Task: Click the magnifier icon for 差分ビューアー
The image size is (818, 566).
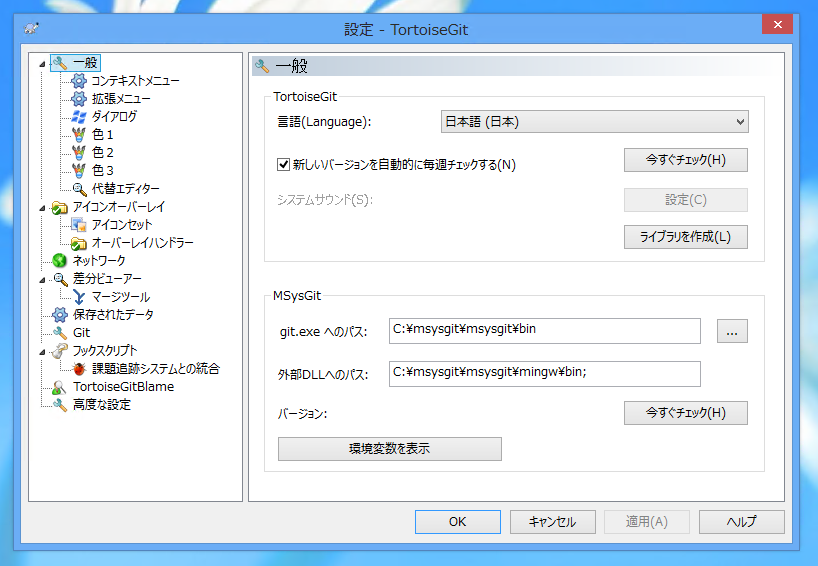Action: pyautogui.click(x=61, y=279)
